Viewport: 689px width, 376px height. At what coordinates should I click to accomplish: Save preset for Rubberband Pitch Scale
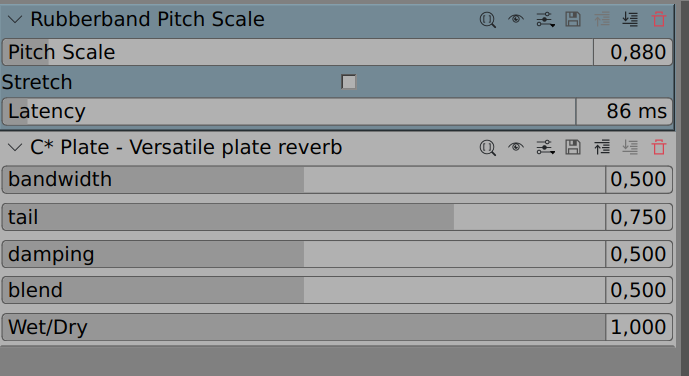coord(573,19)
